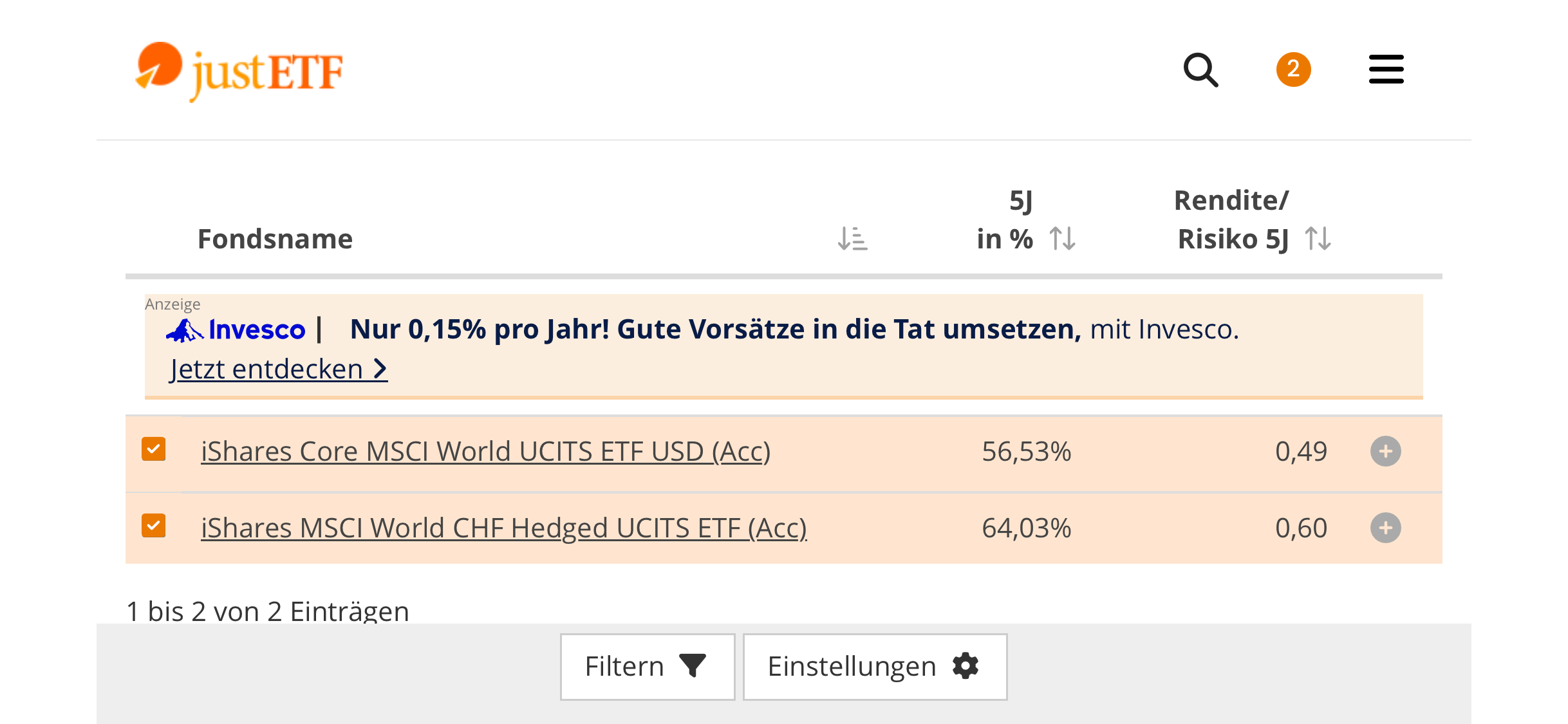
Task: Expand iShares MSCI World CHF Hedged row
Action: 1385,528
